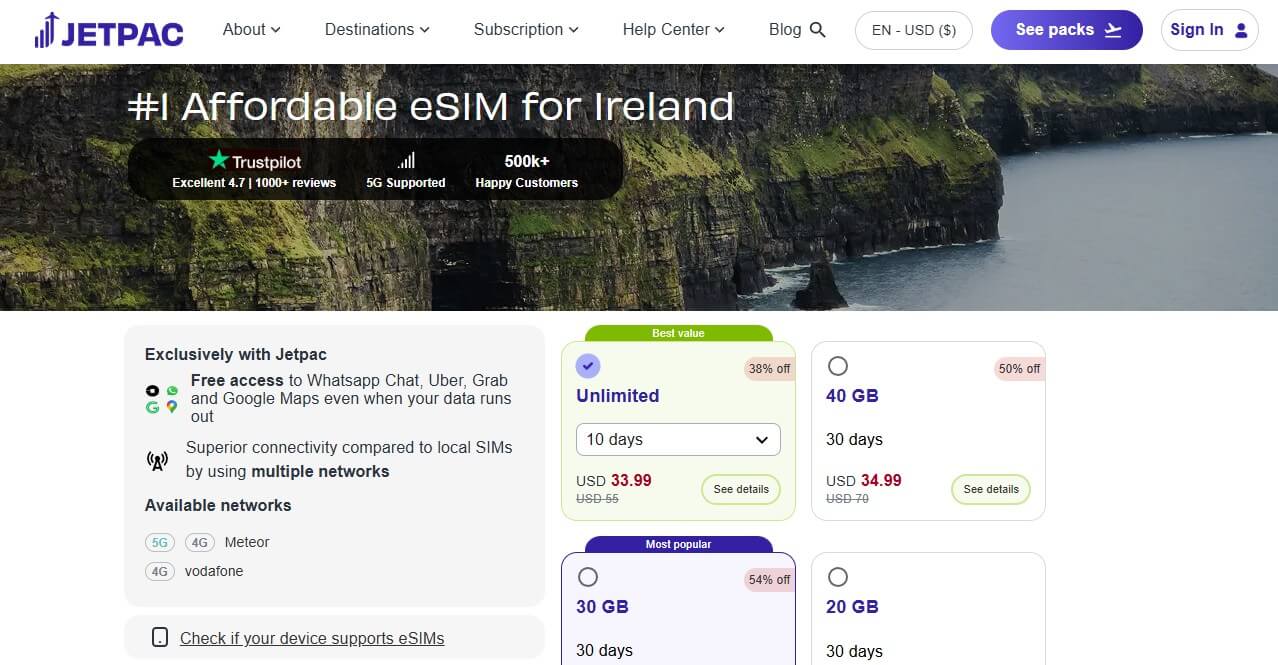The width and height of the screenshot is (1278, 665).
Task: Click the Jetpac logo icon
Action: click(46, 30)
